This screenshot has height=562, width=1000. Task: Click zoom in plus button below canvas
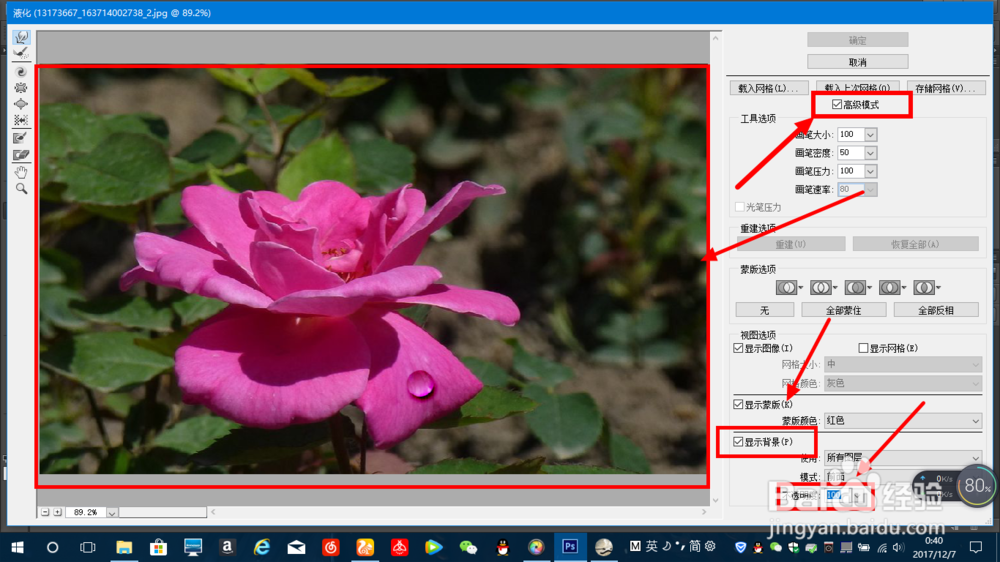[x=57, y=512]
